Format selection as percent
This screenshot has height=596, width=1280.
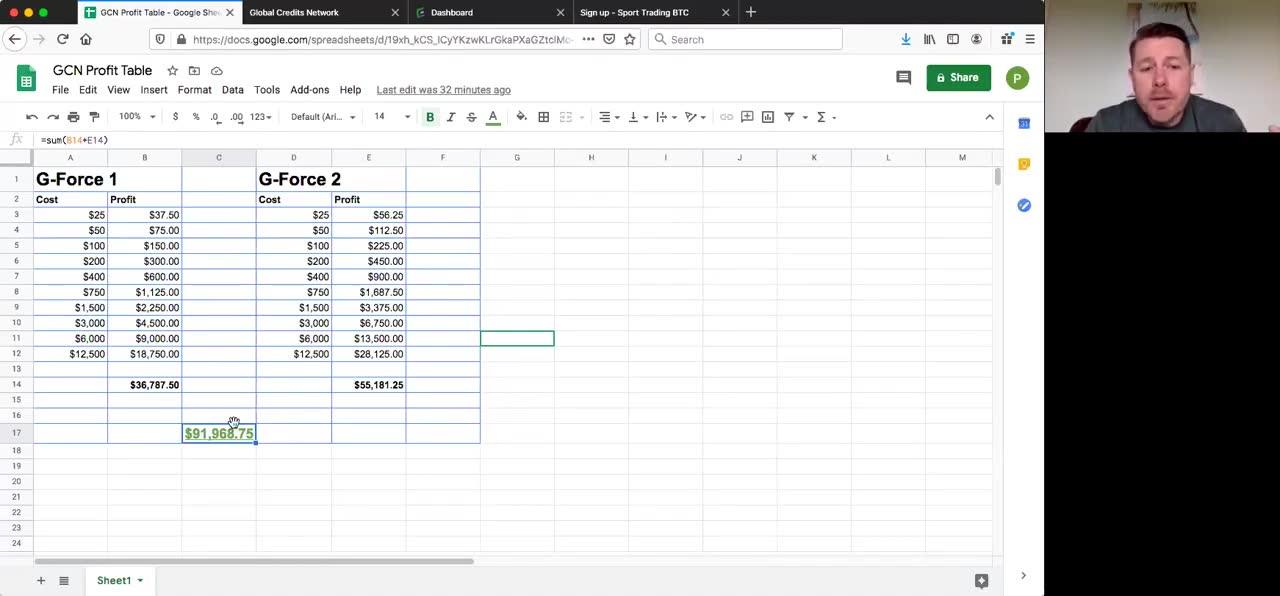coord(196,117)
